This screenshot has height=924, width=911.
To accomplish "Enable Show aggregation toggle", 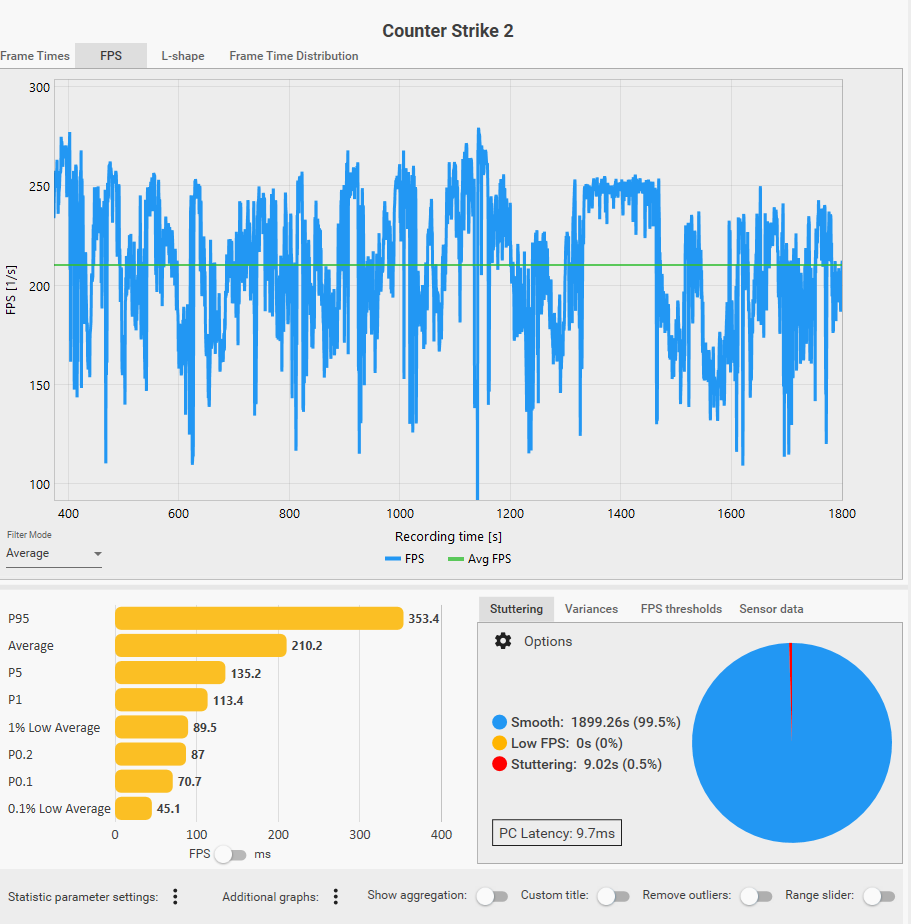I will 493,896.
